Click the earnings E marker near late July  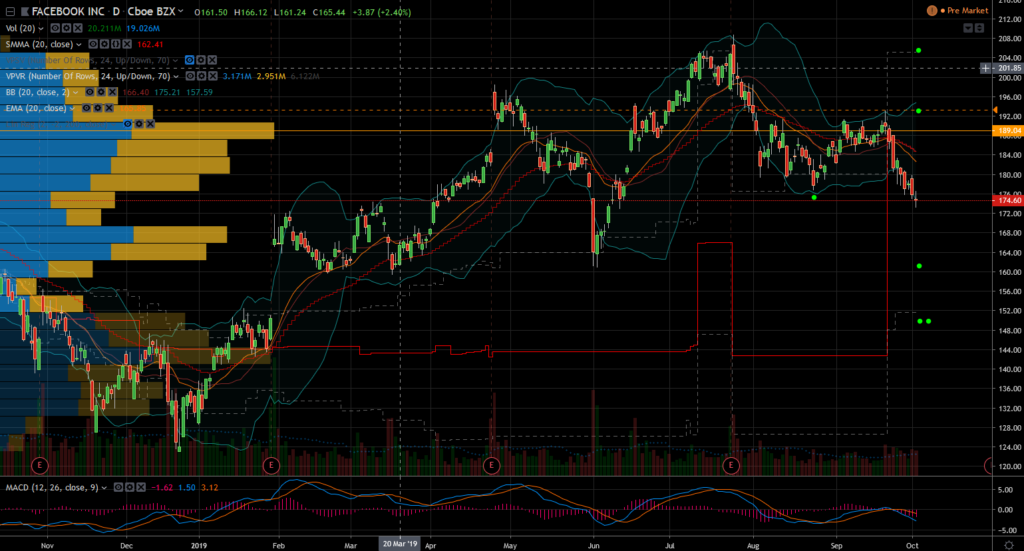731,465
